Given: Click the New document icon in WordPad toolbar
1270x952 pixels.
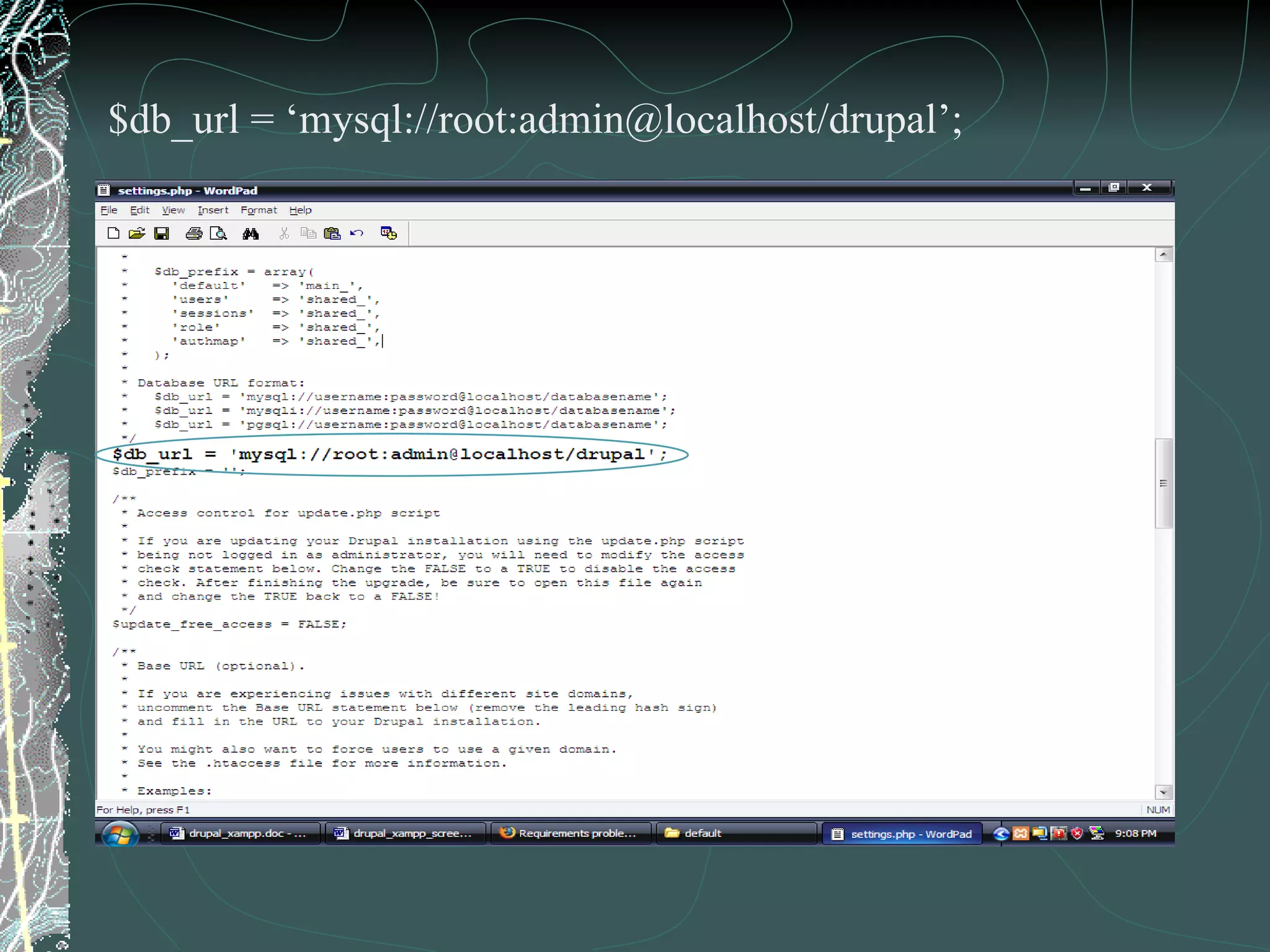Looking at the screenshot, I should click(113, 234).
